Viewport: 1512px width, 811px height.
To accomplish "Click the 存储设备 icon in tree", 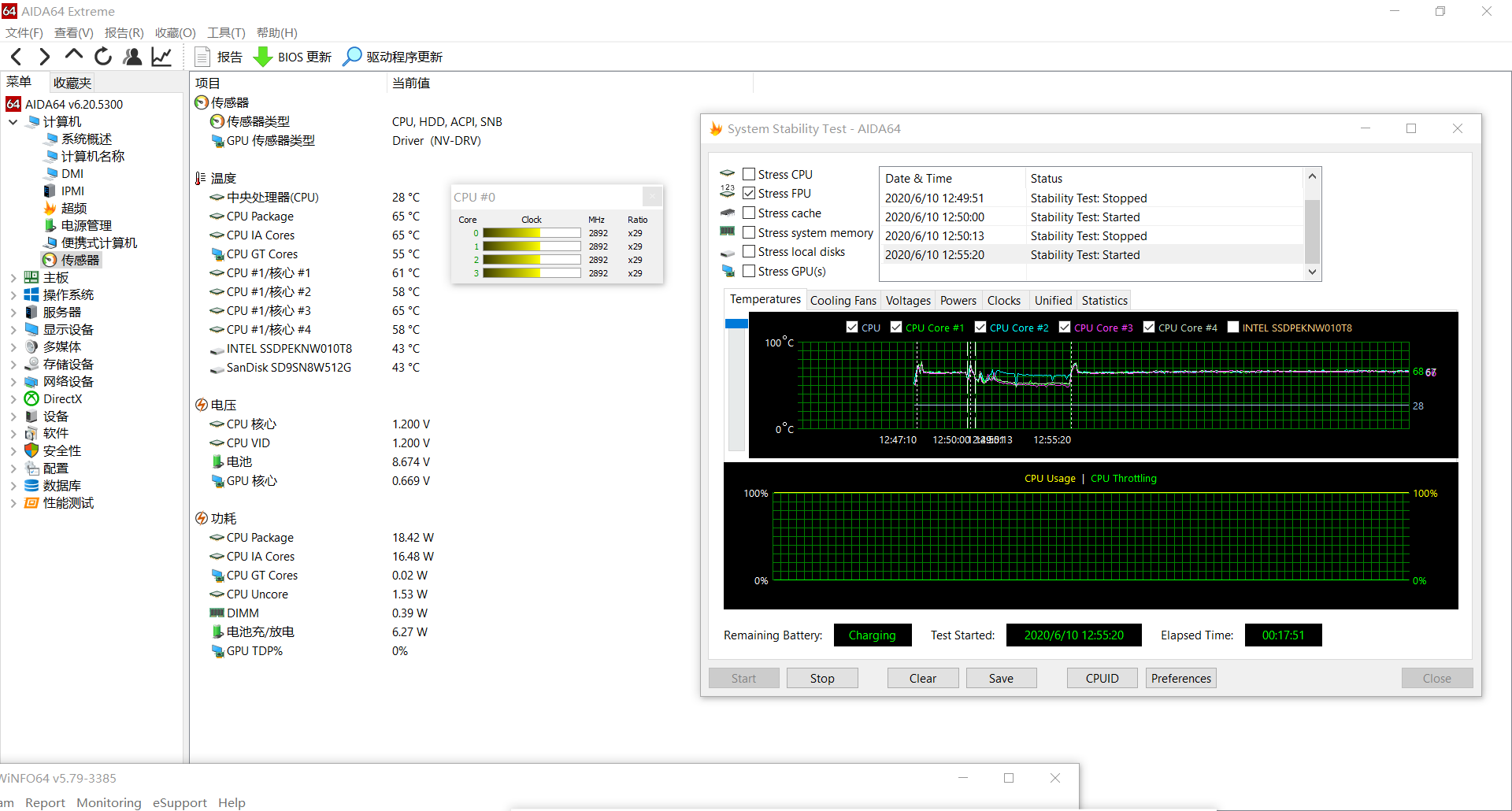I will [31, 365].
